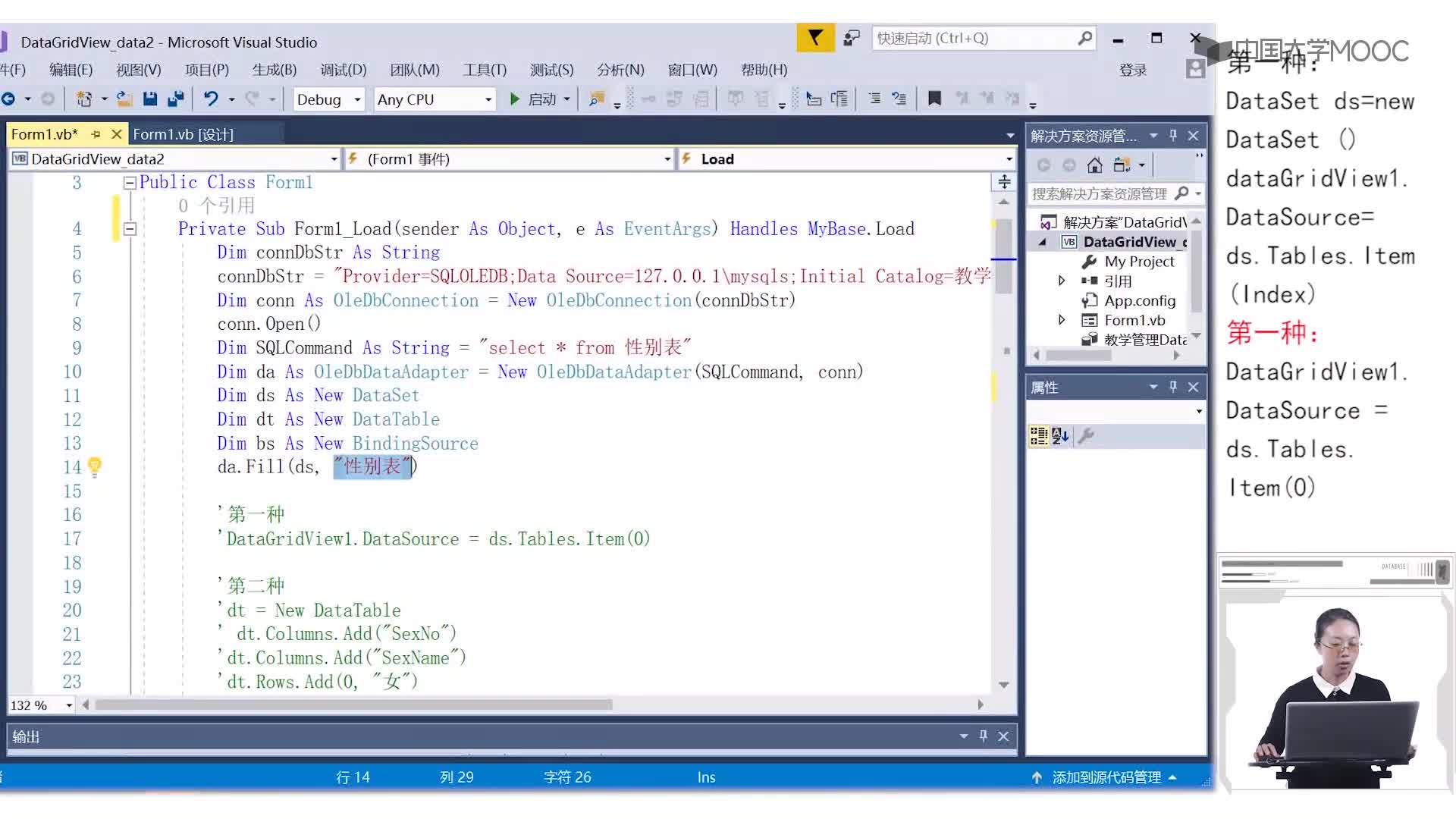
Task: Open the 调试(D) menu
Action: point(343,70)
